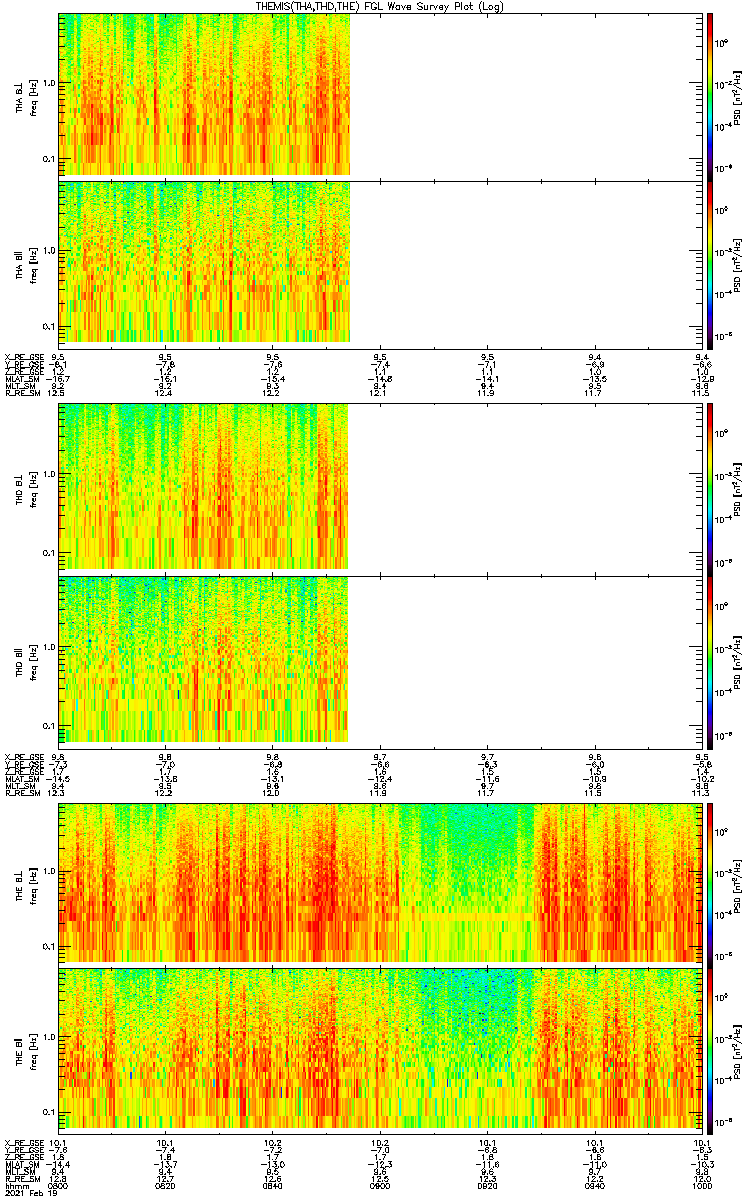Click the 0820 time tick label
The height and width of the screenshot is (1200, 750).
[165, 1186]
